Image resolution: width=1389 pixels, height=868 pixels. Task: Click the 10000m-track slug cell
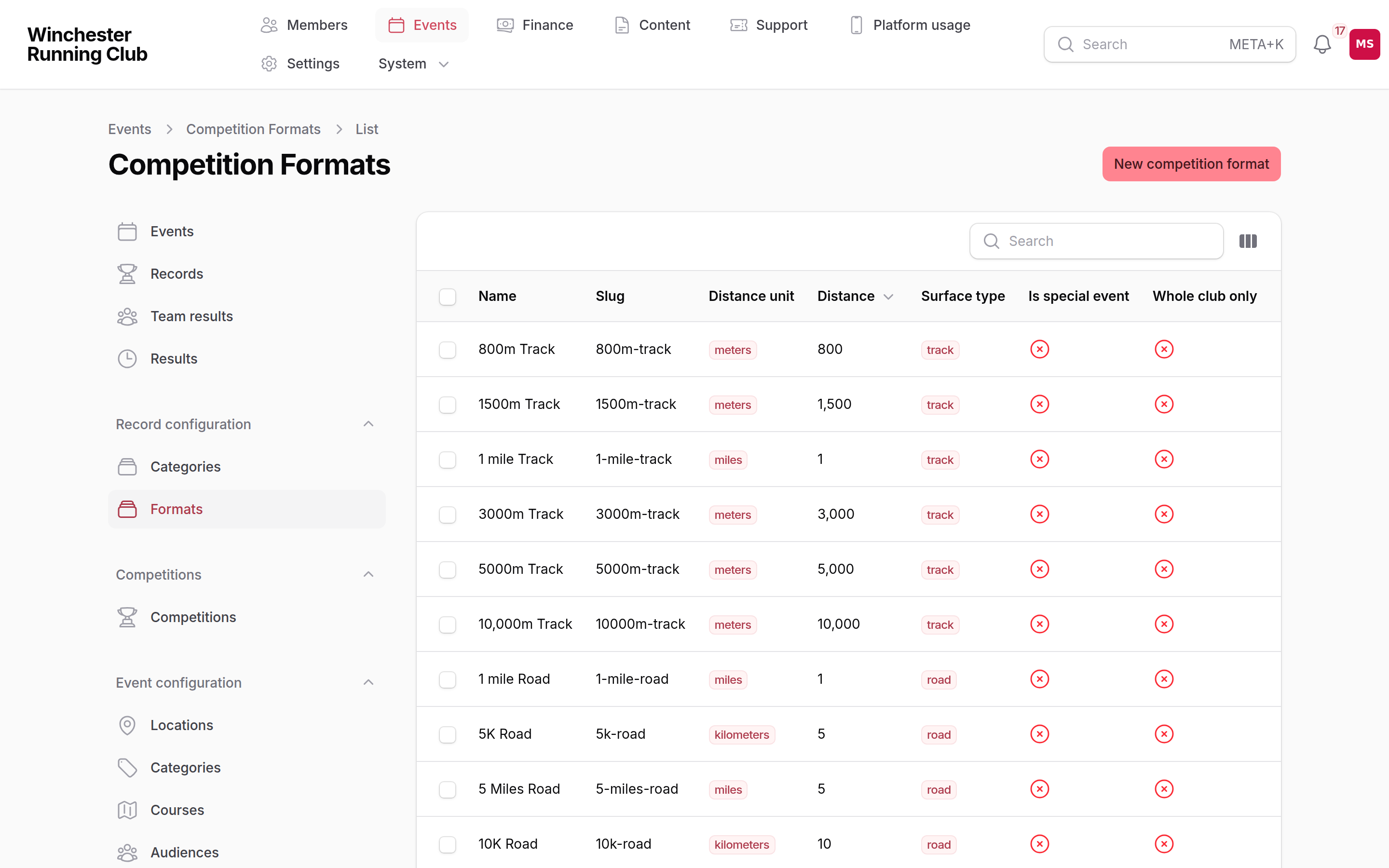click(640, 624)
